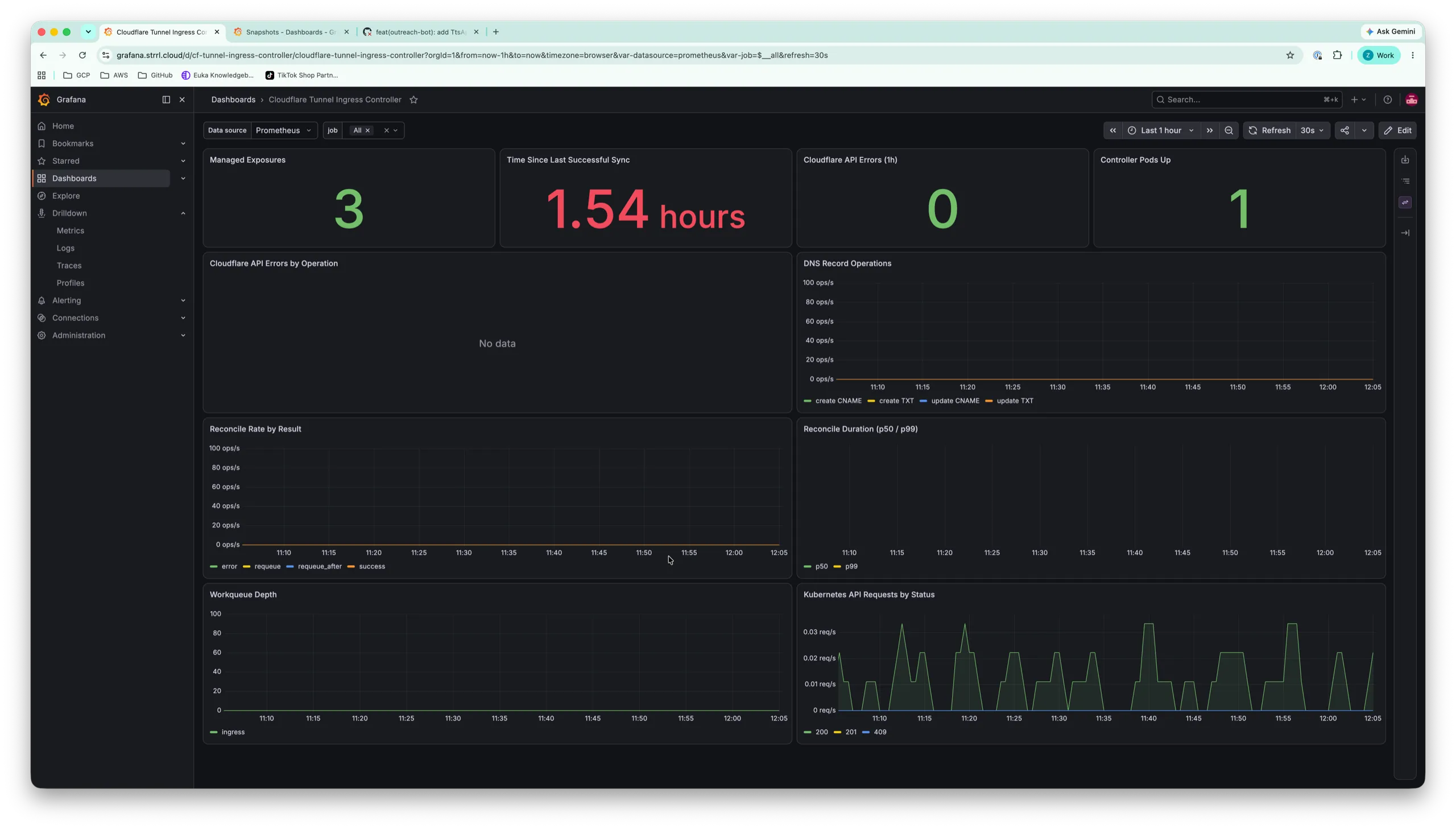Click the Edit dashboard button

[1397, 130]
